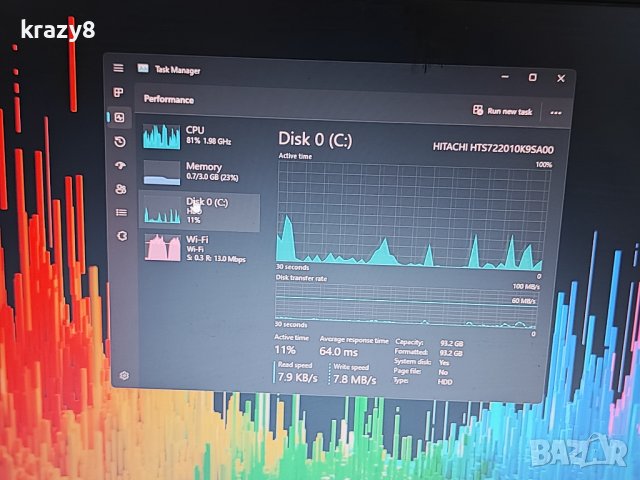Switch to the Details page icon
This screenshot has height=480, width=640.
point(121,212)
